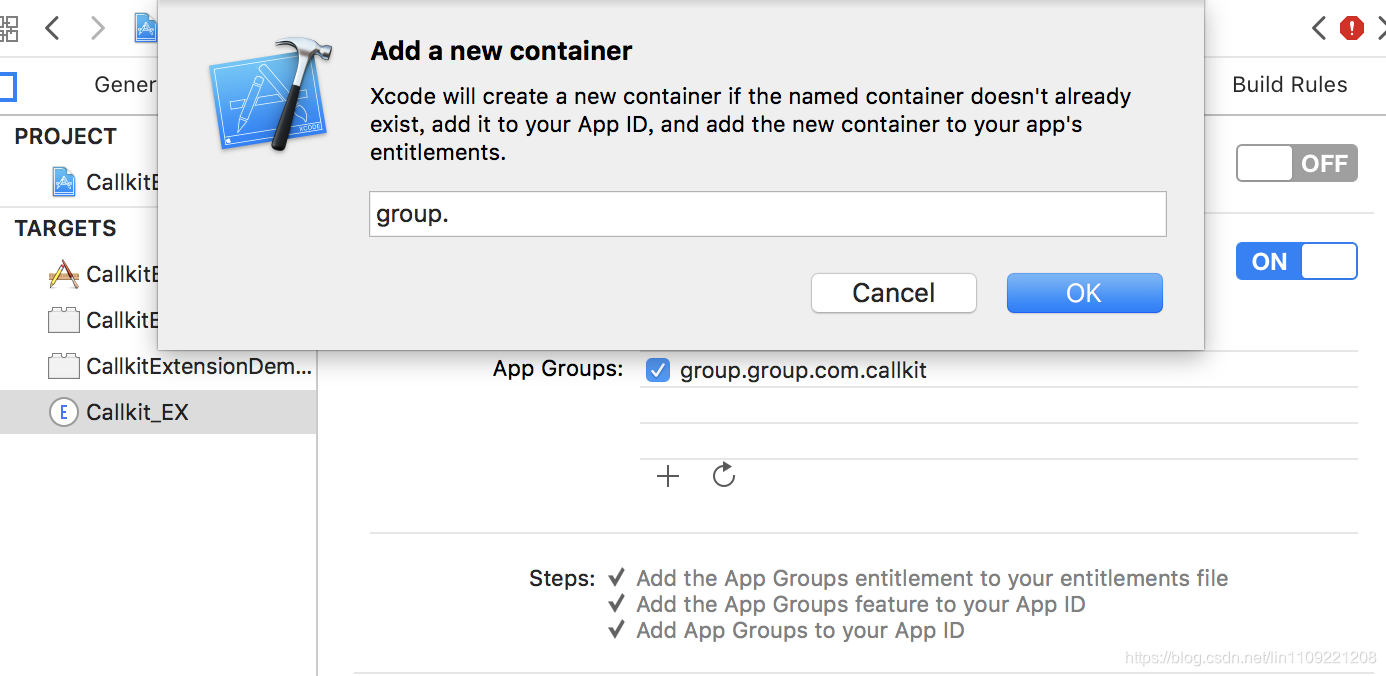Viewport: 1386px width, 676px height.
Task: Turn on the capability switch showing OFF
Action: click(x=1297, y=163)
